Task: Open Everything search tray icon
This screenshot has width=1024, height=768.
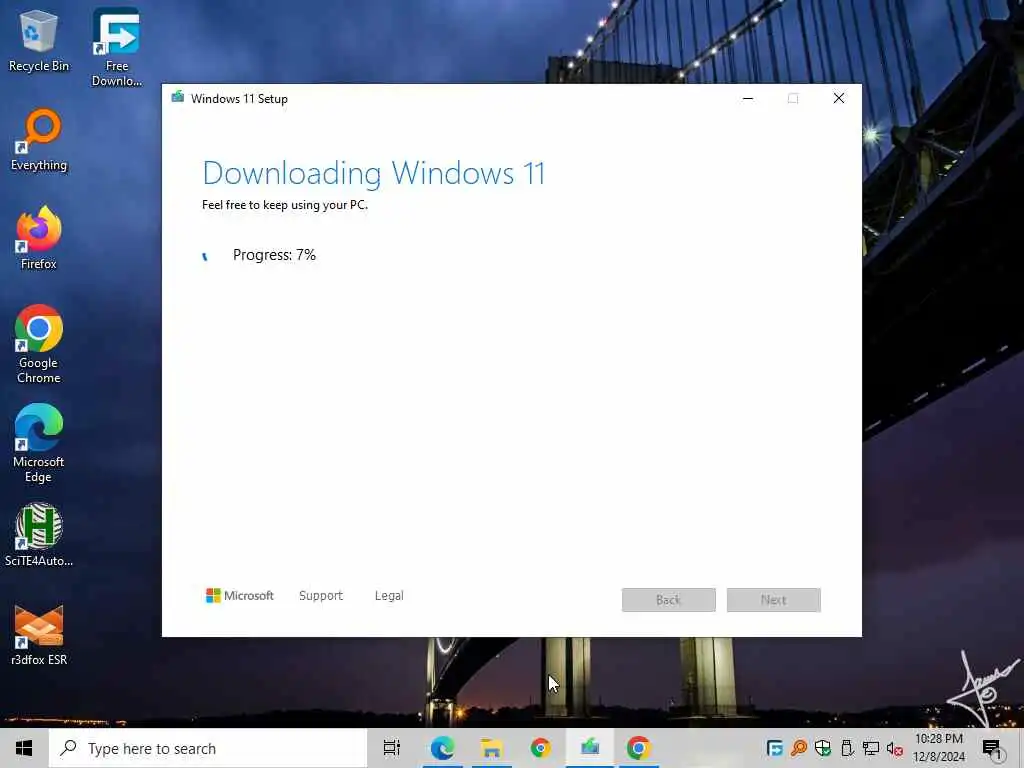Action: [x=799, y=748]
